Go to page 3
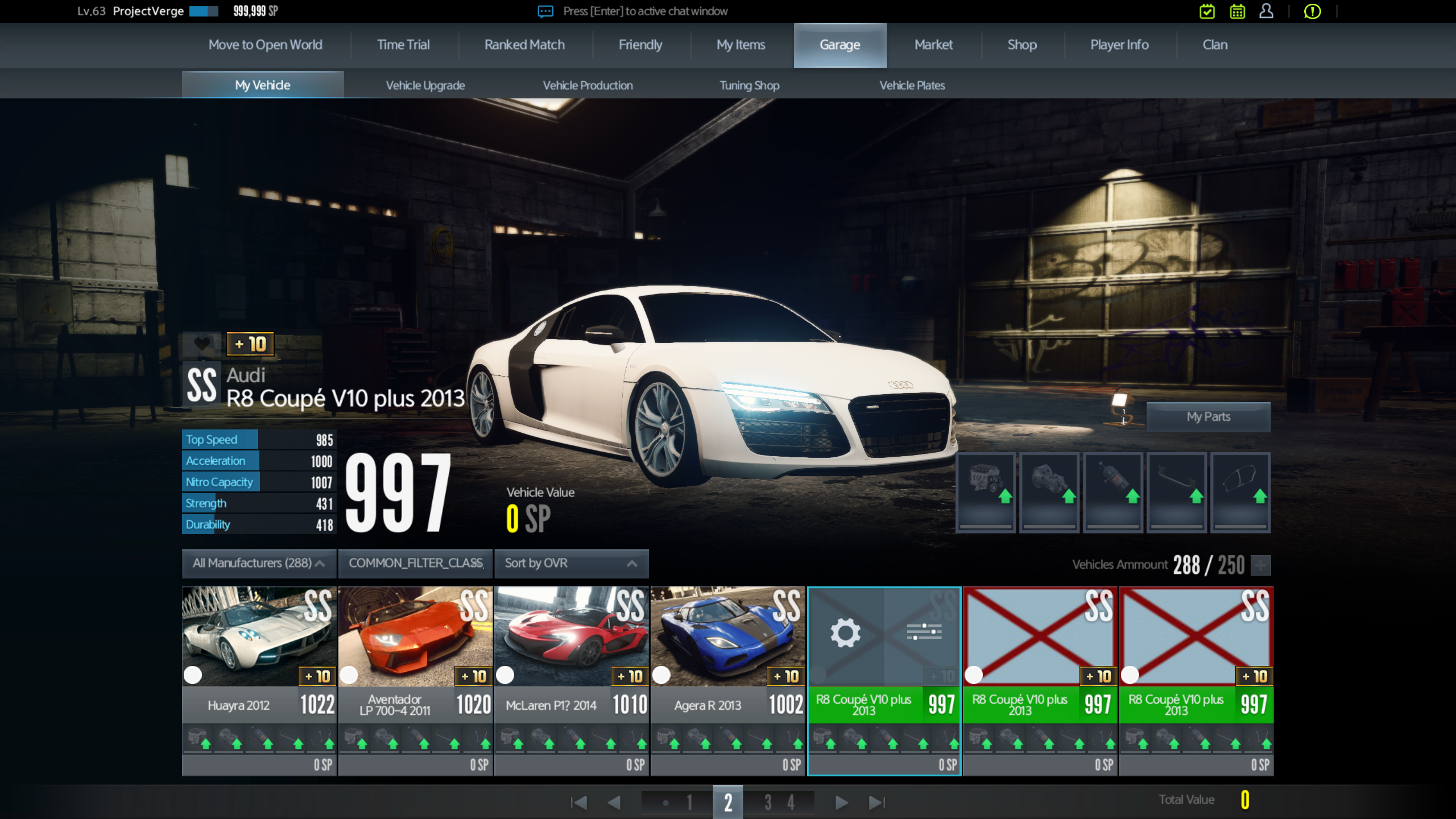Image resolution: width=1456 pixels, height=819 pixels. 768,803
